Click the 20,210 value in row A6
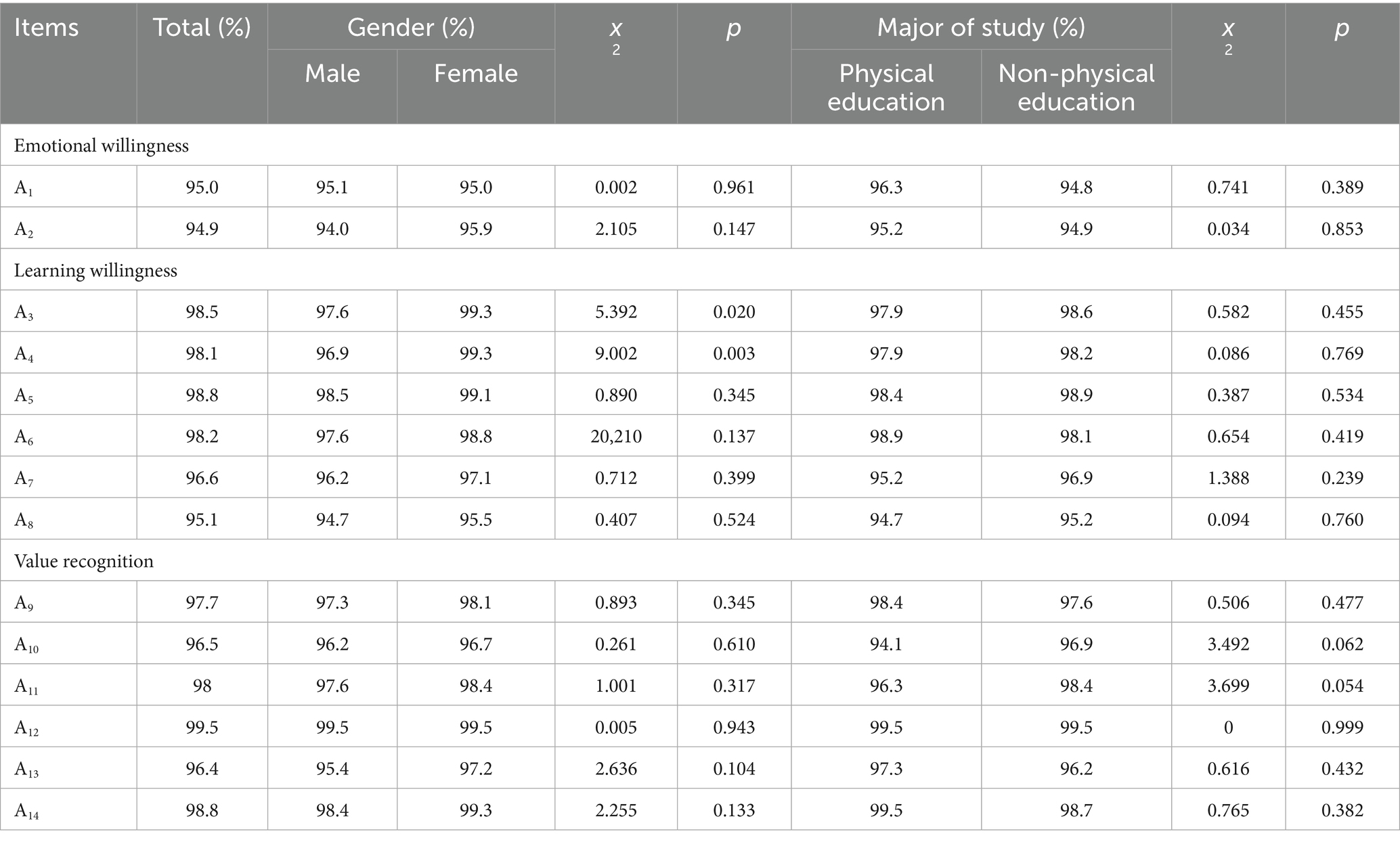Viewport: 1400px width, 842px height. (616, 437)
